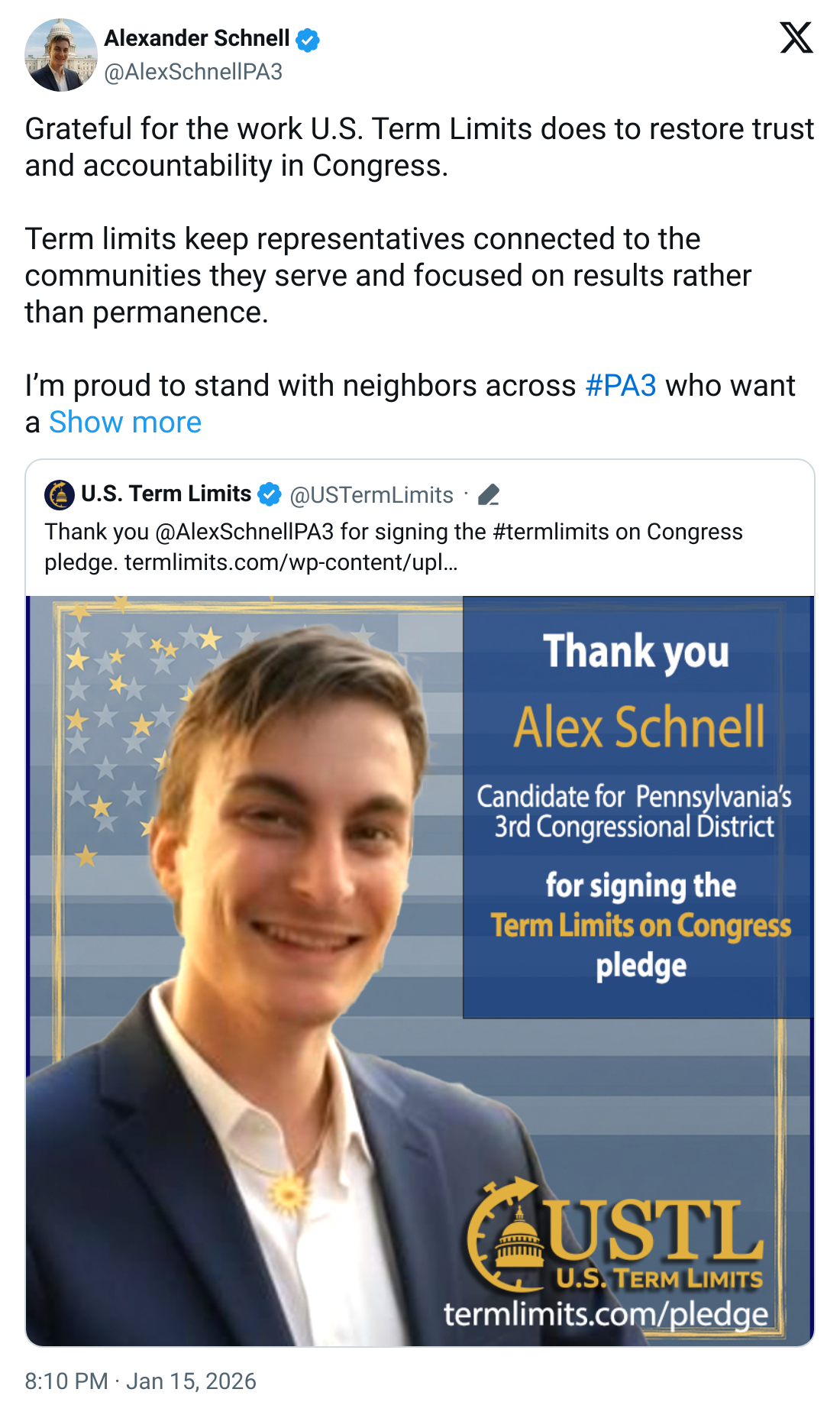The width and height of the screenshot is (840, 1415).
Task: Click the verified badge next to U.S. Term Limits
Action: click(x=267, y=494)
